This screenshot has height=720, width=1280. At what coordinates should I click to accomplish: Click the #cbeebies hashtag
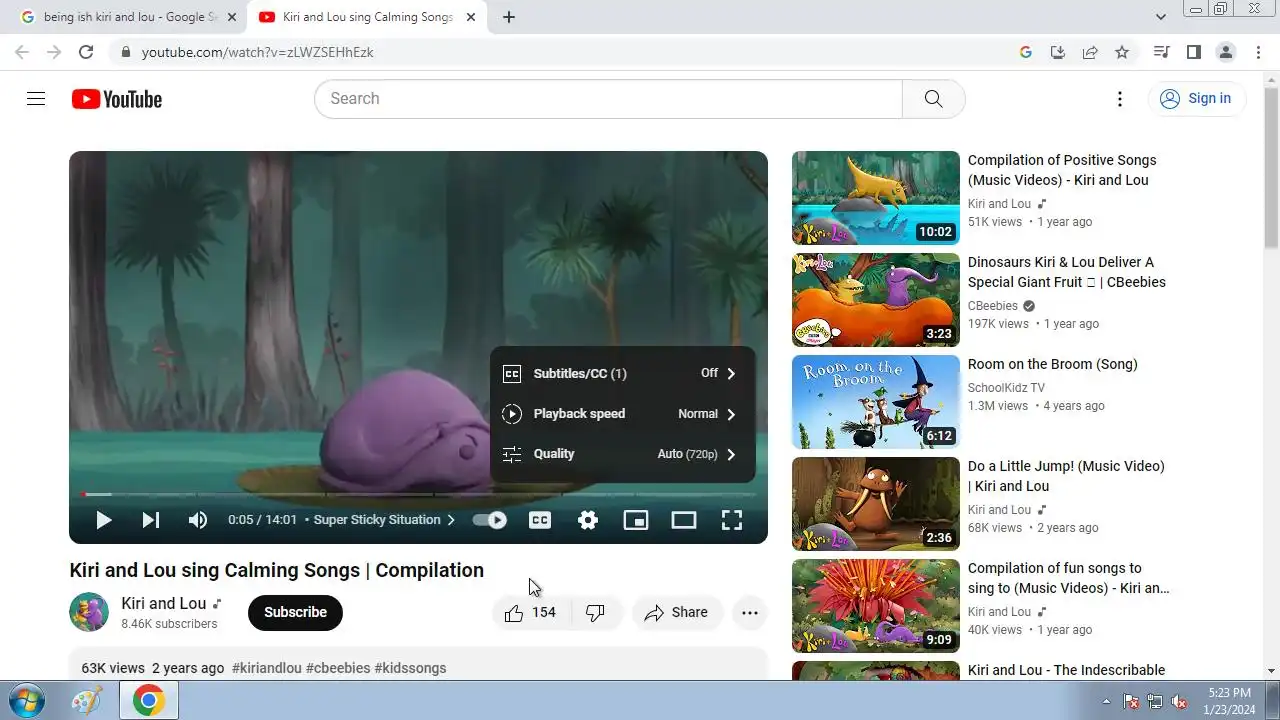click(338, 668)
